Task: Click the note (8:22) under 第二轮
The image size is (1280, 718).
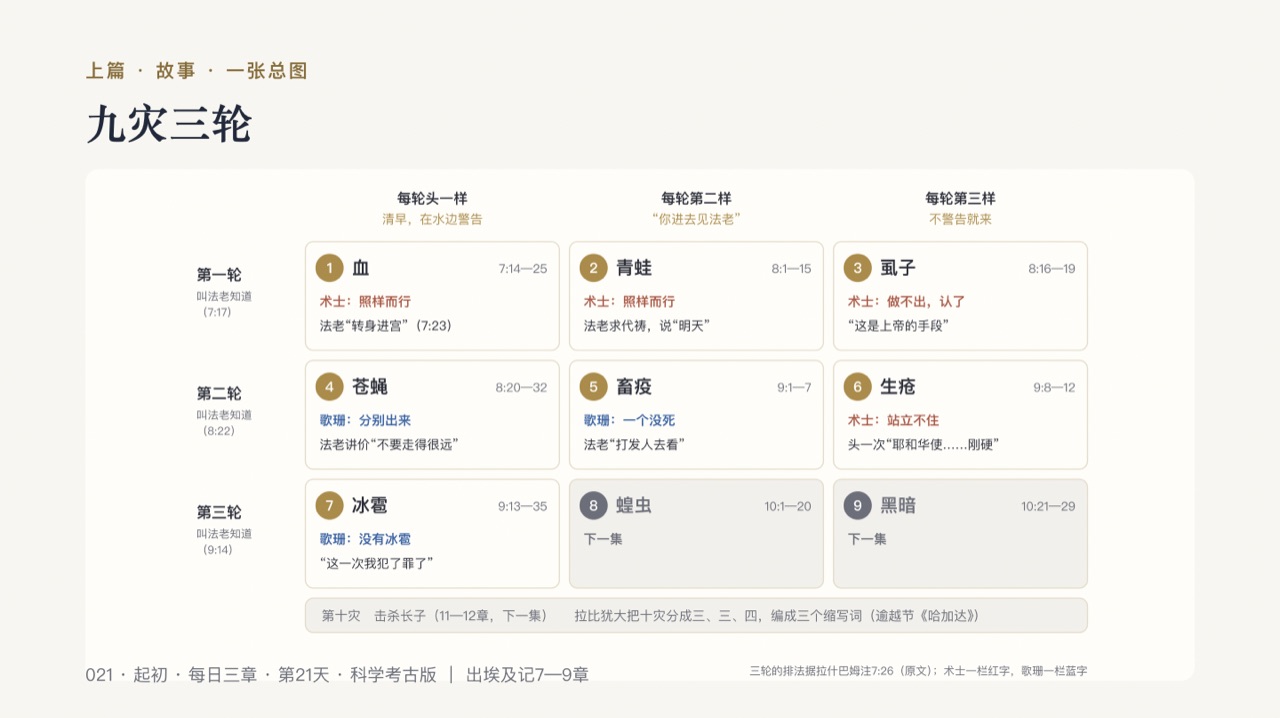Action: pyautogui.click(x=217, y=431)
